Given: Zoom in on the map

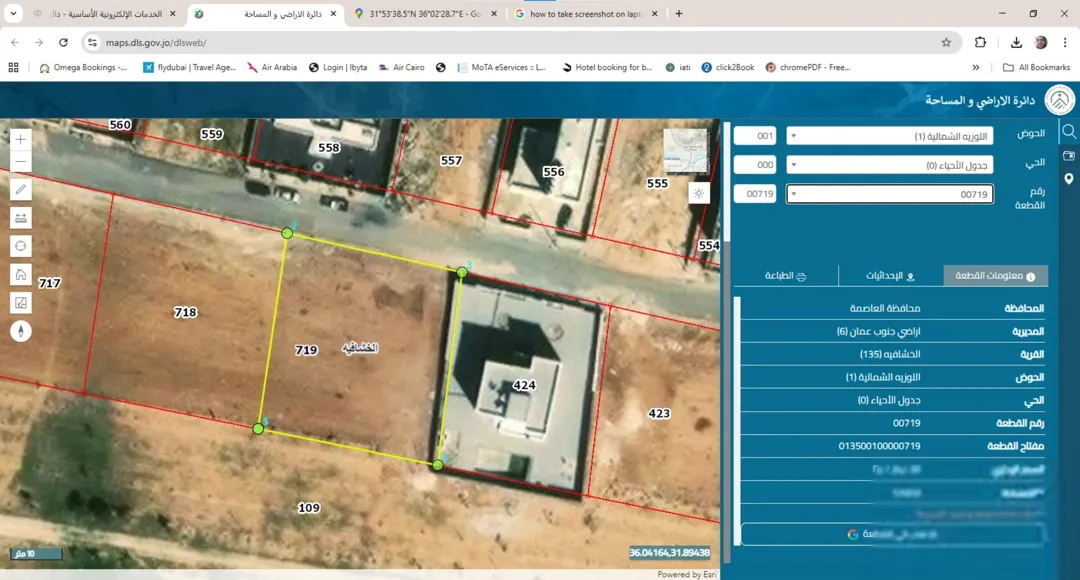Looking at the screenshot, I should pos(21,139).
